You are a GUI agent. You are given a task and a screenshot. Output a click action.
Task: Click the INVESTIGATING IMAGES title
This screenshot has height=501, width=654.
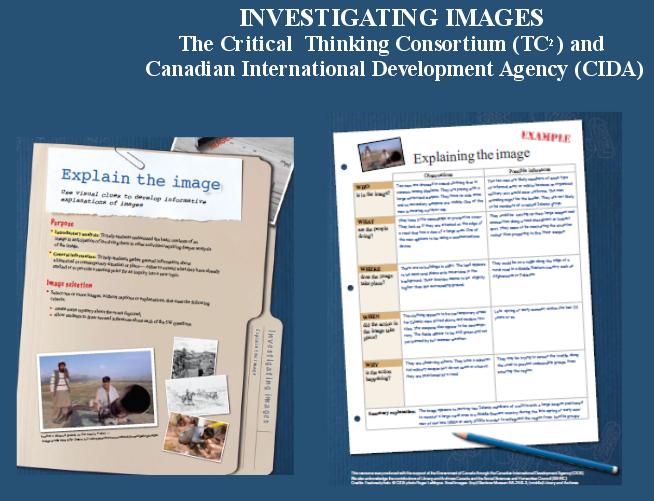[391, 18]
